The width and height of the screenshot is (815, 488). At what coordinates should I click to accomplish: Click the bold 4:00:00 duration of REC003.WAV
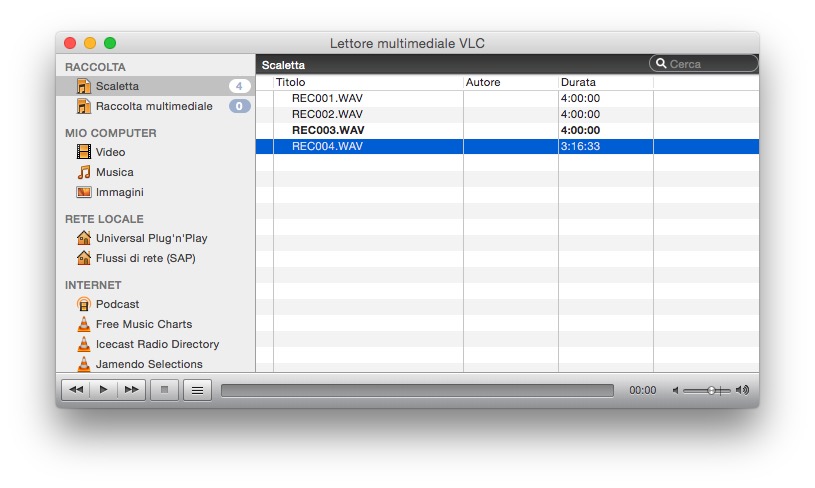tap(580, 130)
